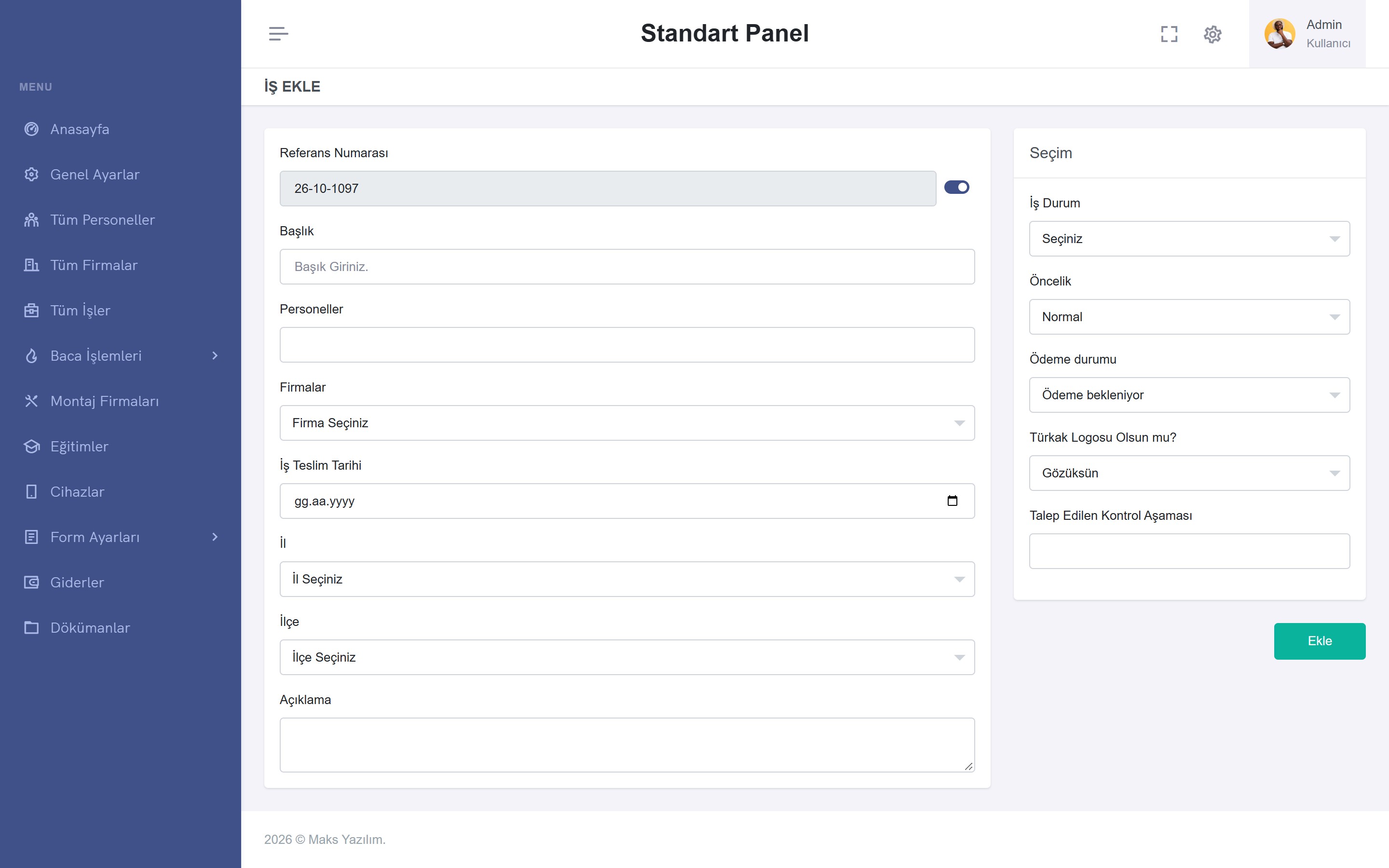1389x868 pixels.
Task: Open the İş Durum Seçiniz dropdown
Action: point(1189,239)
